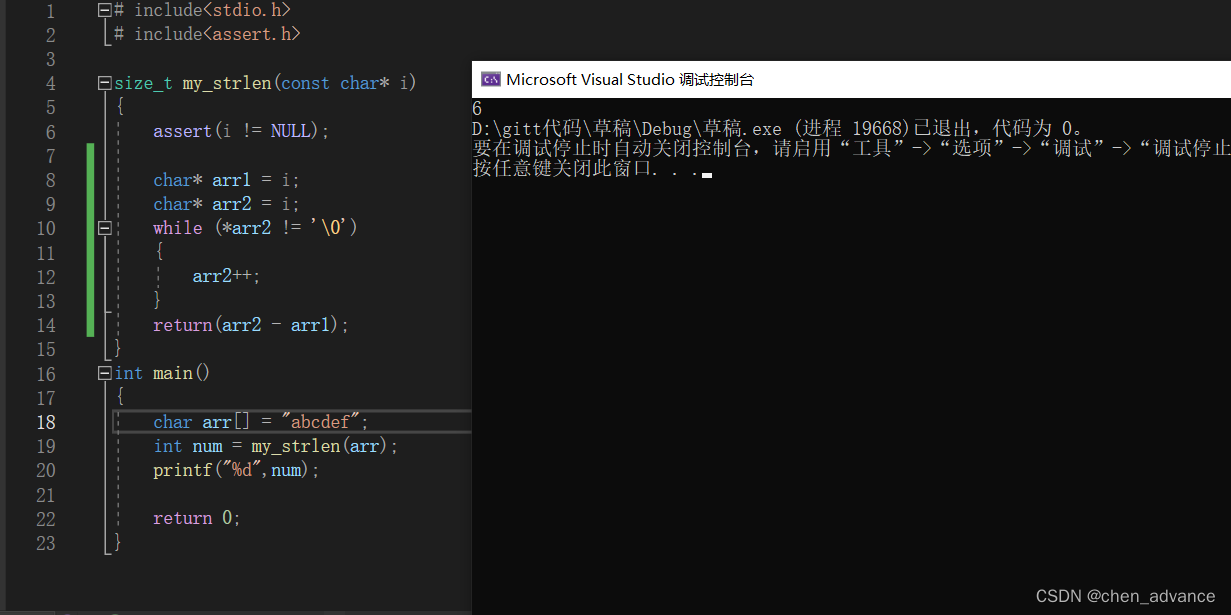Viewport: 1231px width, 615px height.
Task: Click the int main() declaration
Action: click(x=162, y=373)
